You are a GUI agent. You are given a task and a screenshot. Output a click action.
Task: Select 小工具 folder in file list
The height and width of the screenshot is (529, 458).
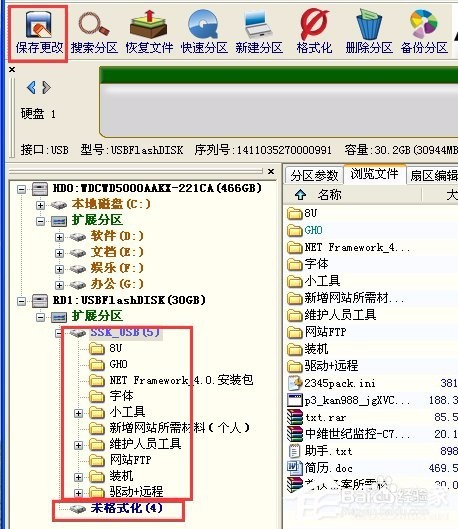pos(322,281)
